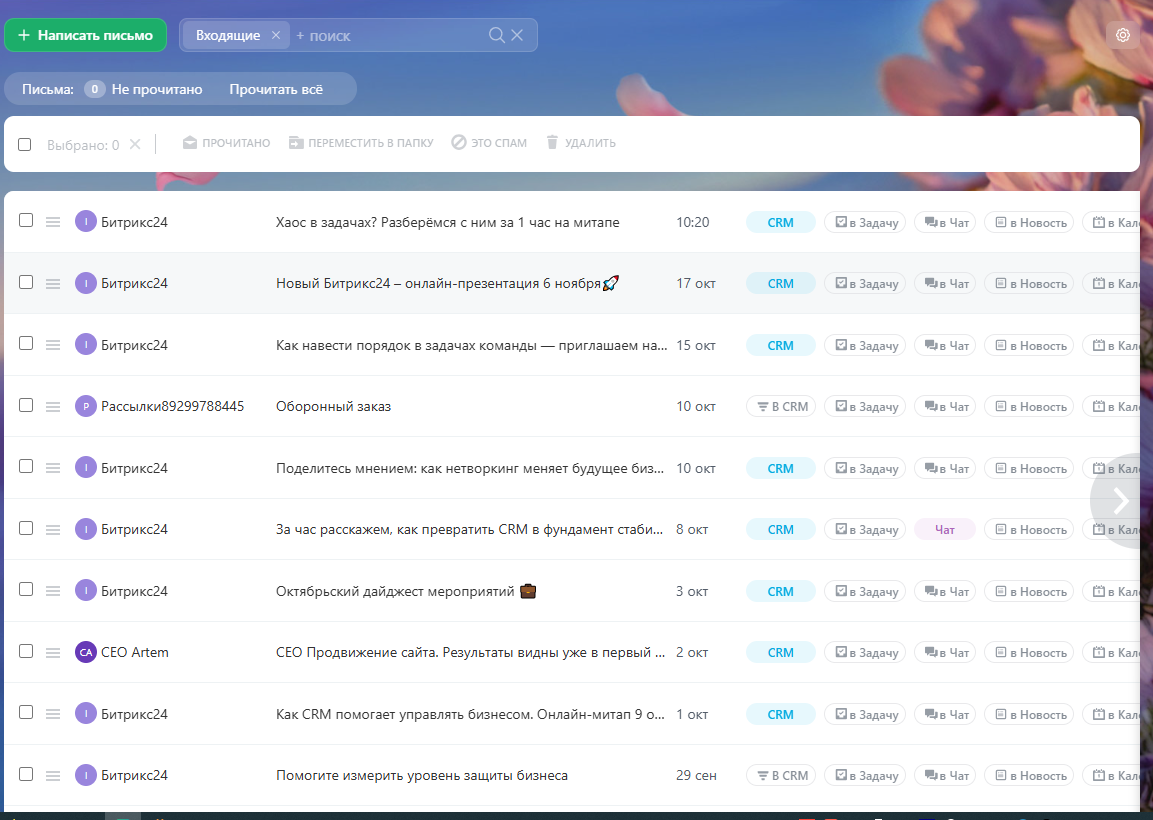Select the 8 окт message checkbox

pyautogui.click(x=26, y=527)
